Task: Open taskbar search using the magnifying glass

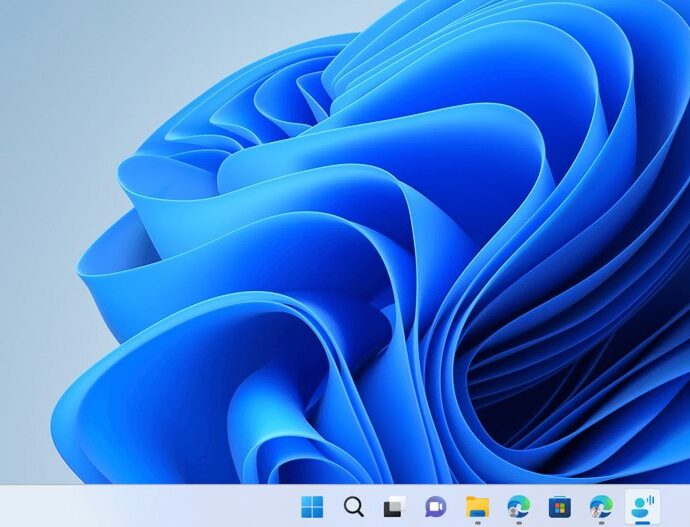Action: pos(353,506)
